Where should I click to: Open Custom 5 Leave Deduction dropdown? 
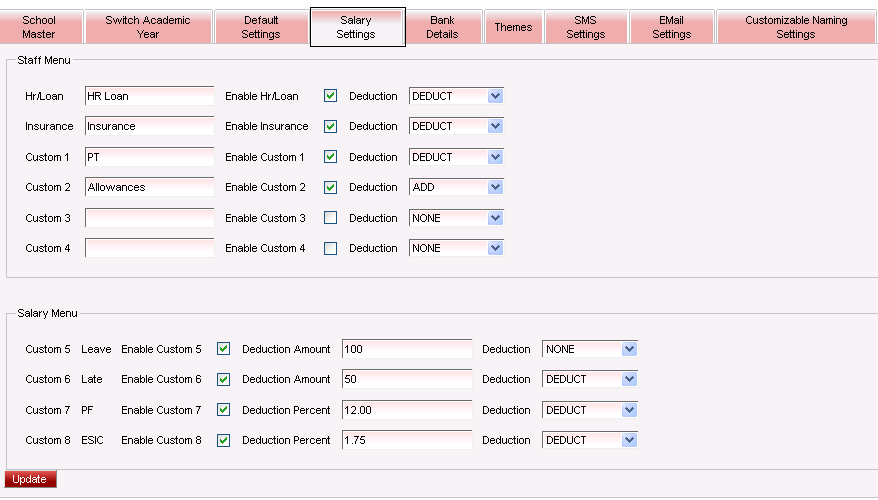click(x=590, y=349)
